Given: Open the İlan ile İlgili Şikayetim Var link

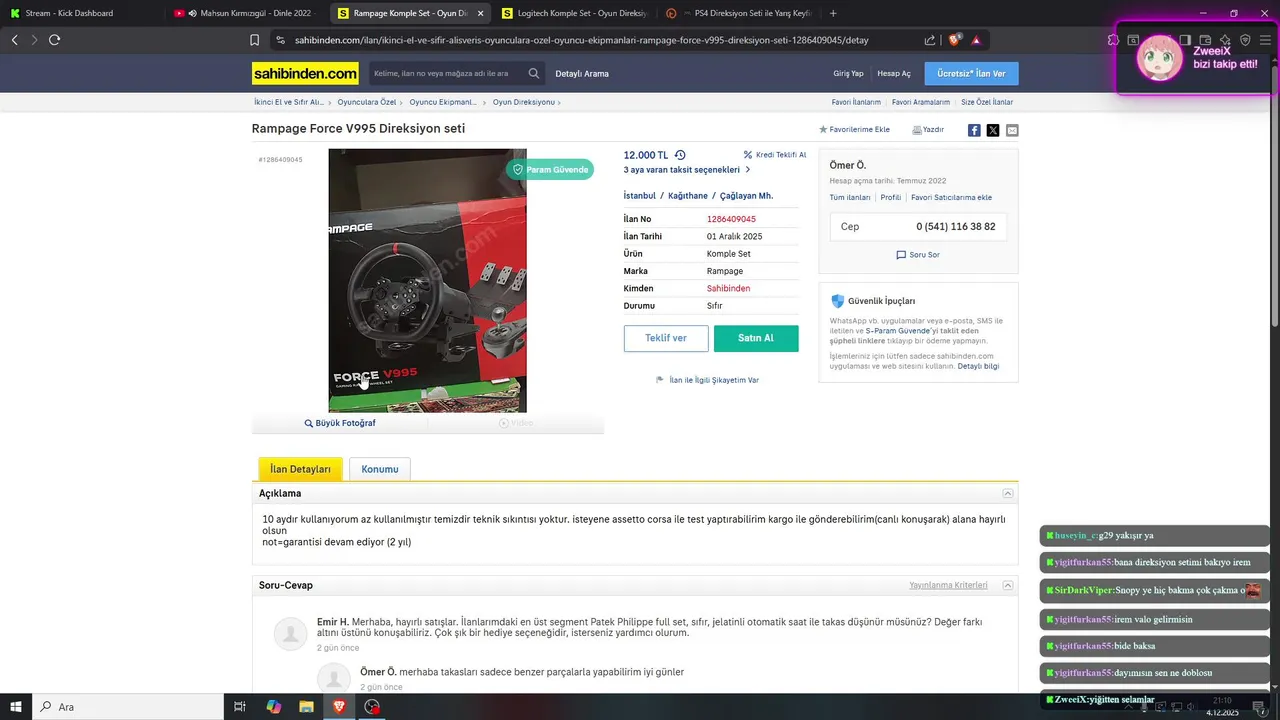Looking at the screenshot, I should 707,380.
